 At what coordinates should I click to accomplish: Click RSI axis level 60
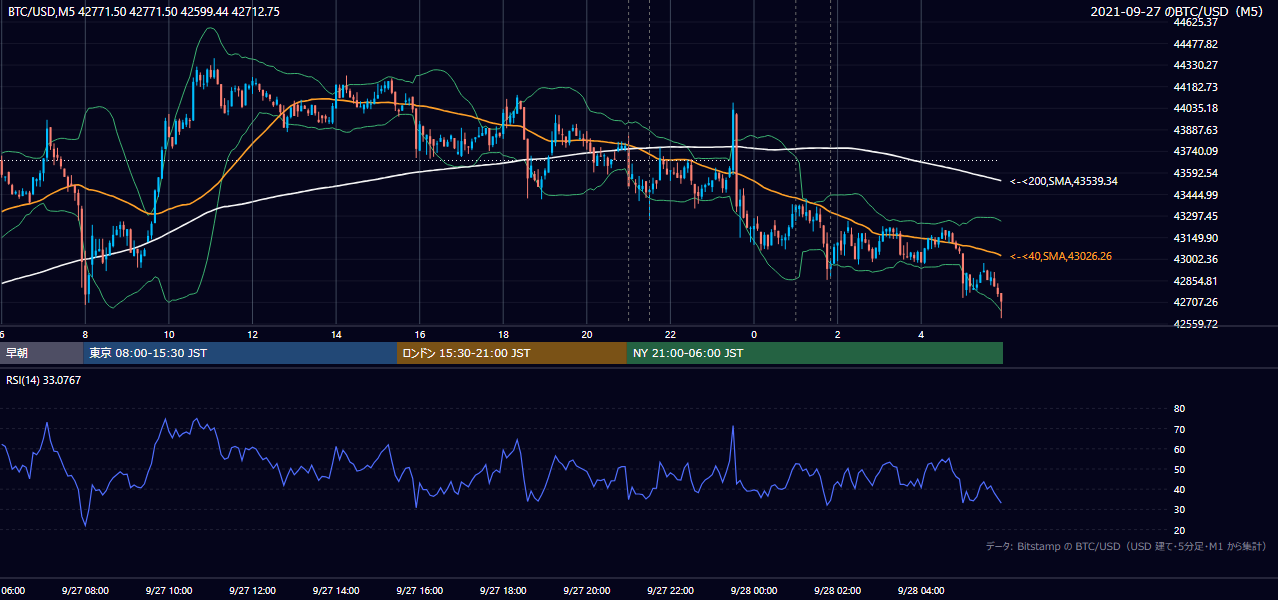click(x=1180, y=449)
